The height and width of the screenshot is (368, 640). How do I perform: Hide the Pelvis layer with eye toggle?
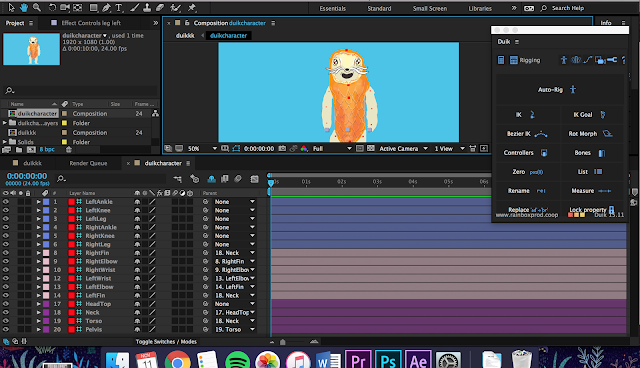pos(6,329)
